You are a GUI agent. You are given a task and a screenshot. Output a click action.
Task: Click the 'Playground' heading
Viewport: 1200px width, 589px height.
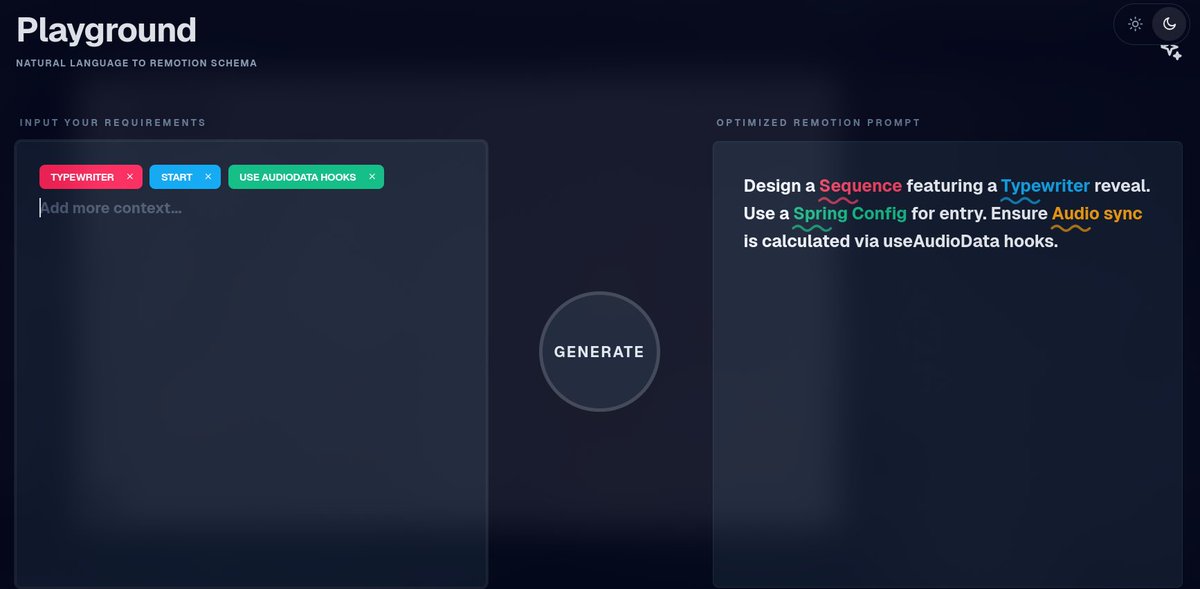pyautogui.click(x=106, y=30)
